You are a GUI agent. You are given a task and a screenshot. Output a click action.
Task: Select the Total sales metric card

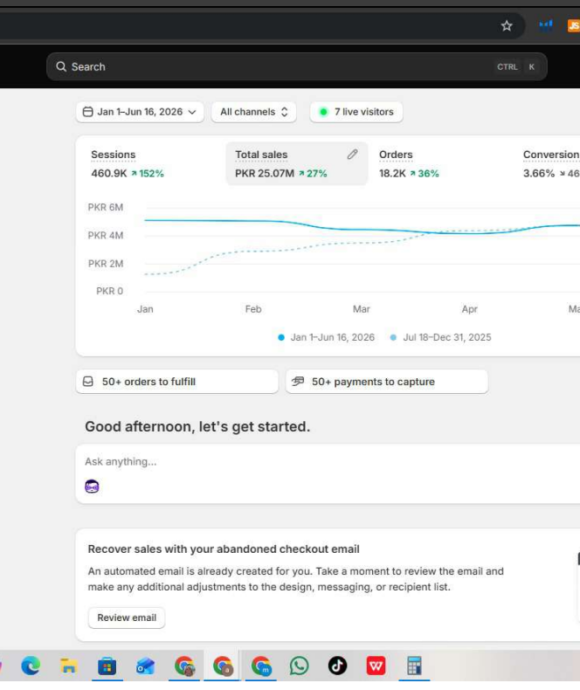click(x=297, y=164)
